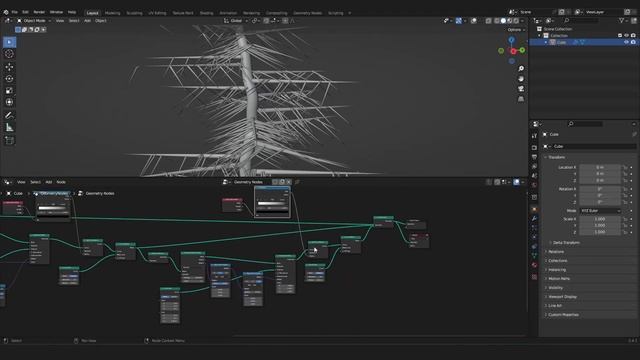Open the Modifier properties wrench tab

tap(534, 219)
